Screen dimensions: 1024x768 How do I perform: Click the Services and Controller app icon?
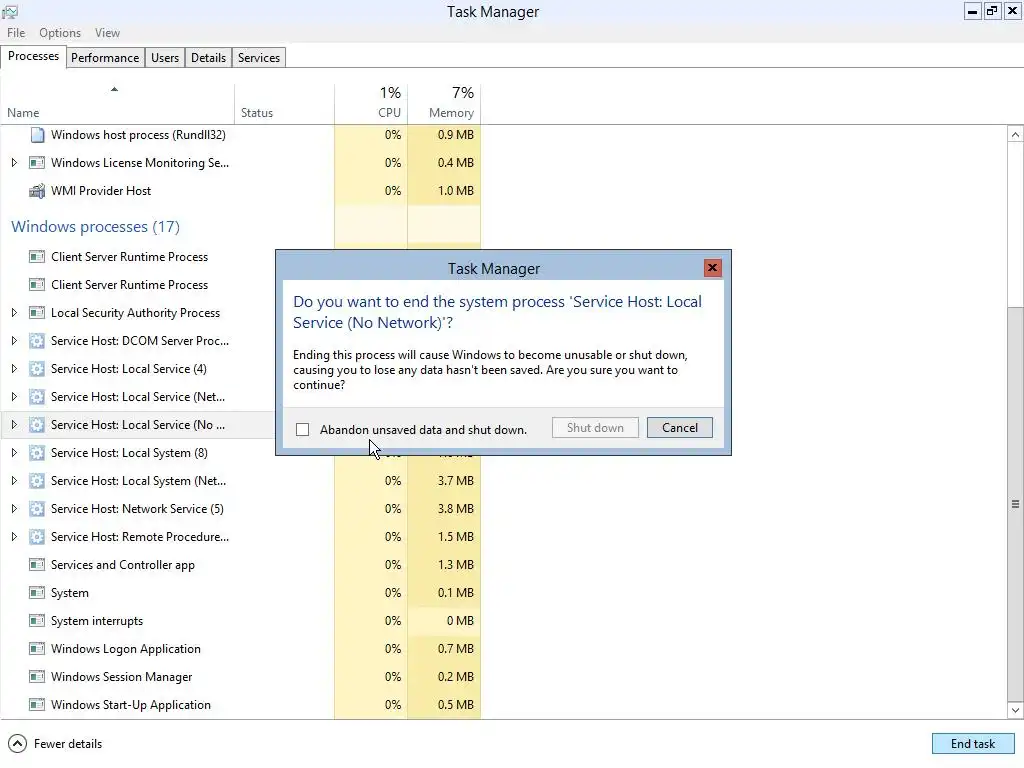point(37,565)
